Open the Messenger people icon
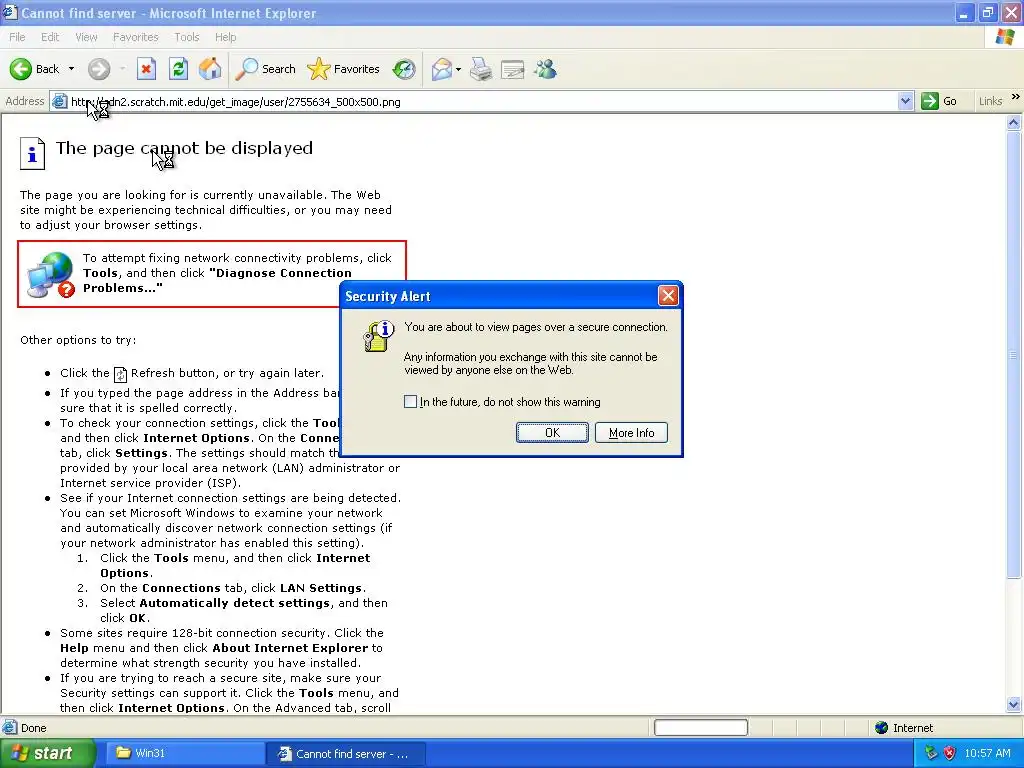Viewport: 1024px width, 768px height. pyautogui.click(x=545, y=69)
